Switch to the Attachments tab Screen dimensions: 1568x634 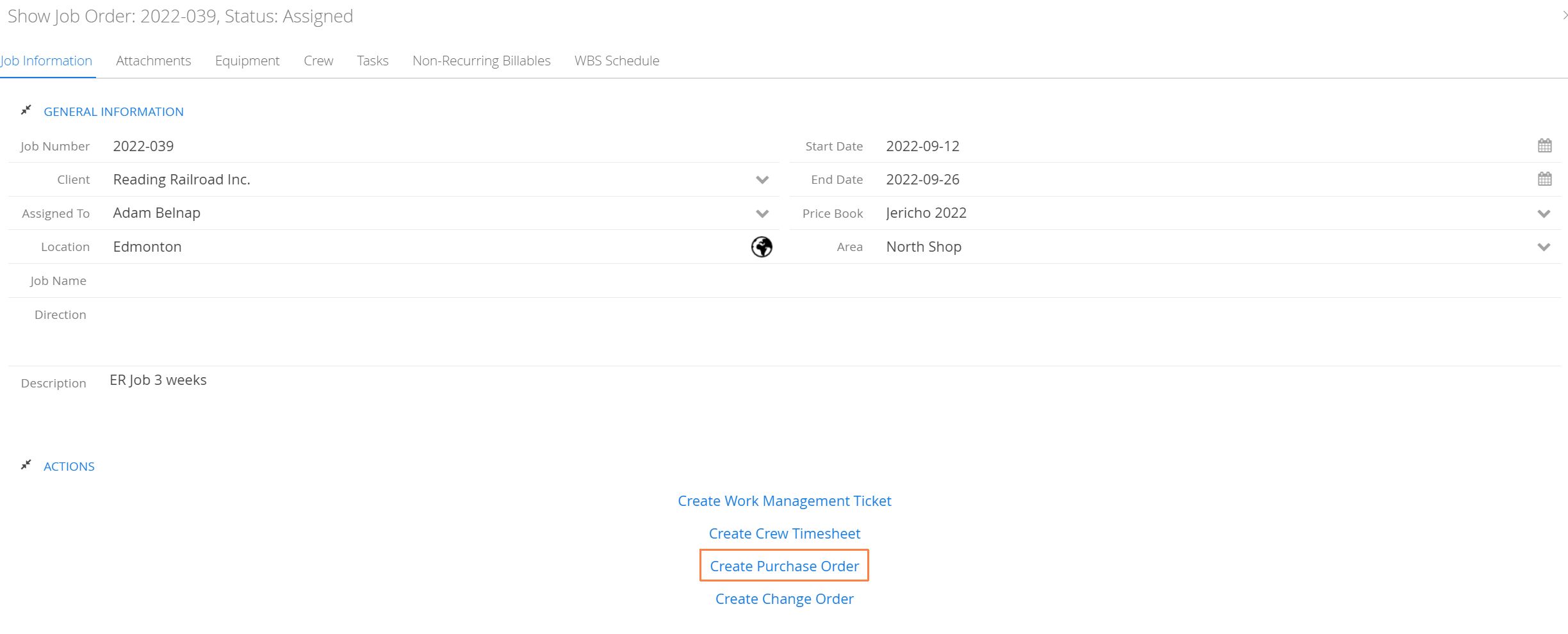click(154, 61)
